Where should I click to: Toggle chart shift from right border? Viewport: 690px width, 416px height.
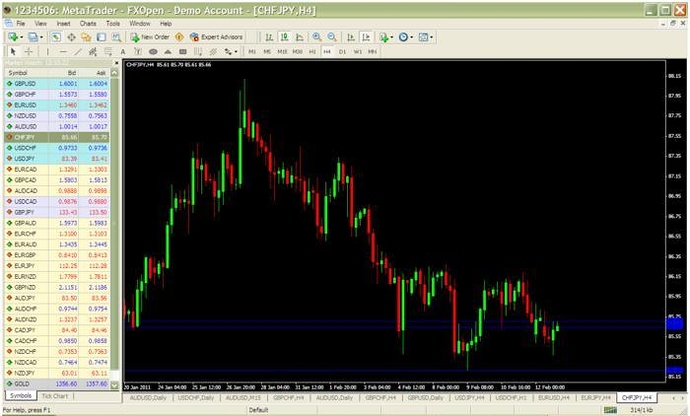click(366, 37)
